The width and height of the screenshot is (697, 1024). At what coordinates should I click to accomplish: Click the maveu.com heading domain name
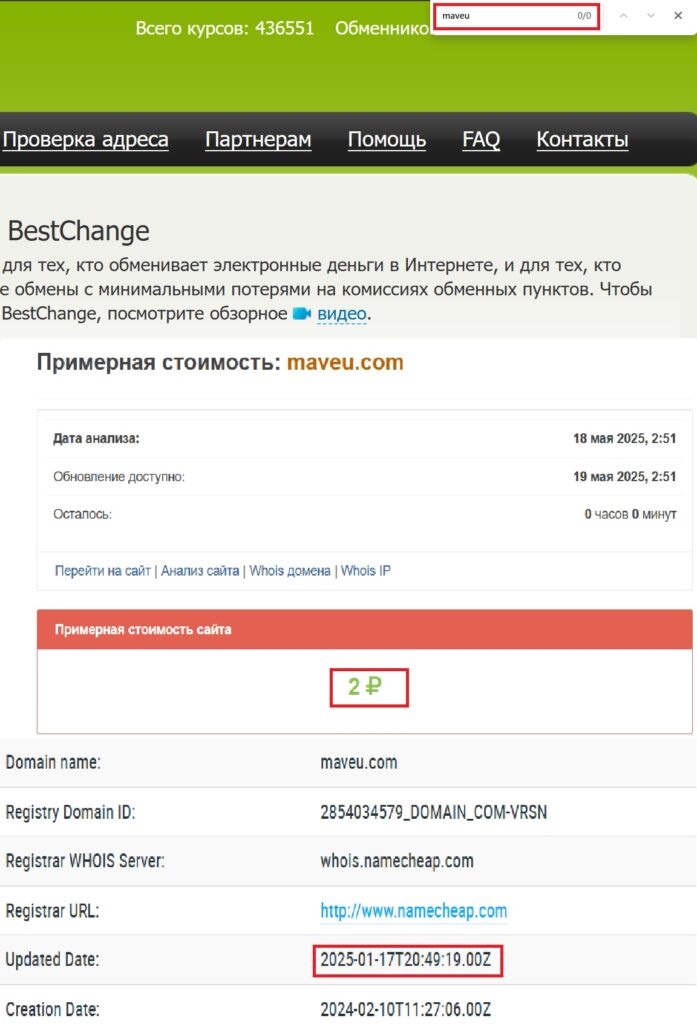[345, 363]
